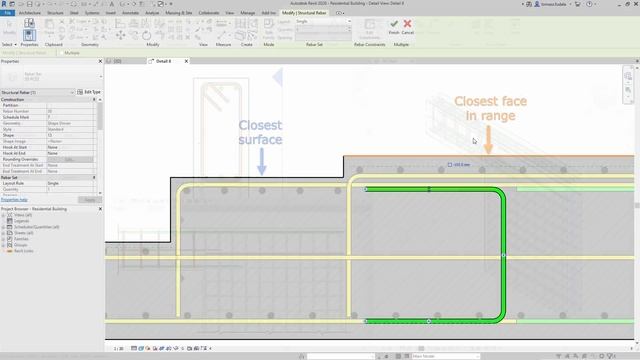Click the Help question mark icon
The image size is (640, 360).
[x=589, y=4]
